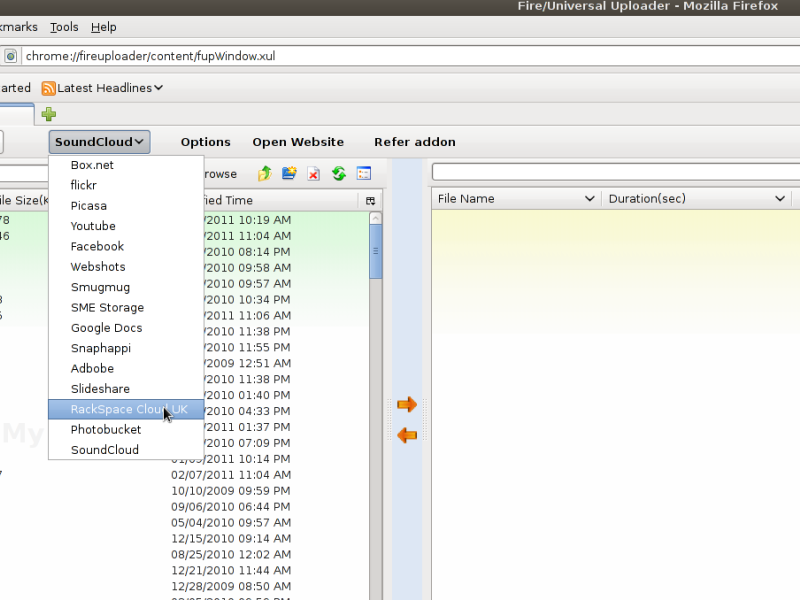Select Webshots in the dropdown list
Image resolution: width=800 pixels, height=600 pixels.
126,267
